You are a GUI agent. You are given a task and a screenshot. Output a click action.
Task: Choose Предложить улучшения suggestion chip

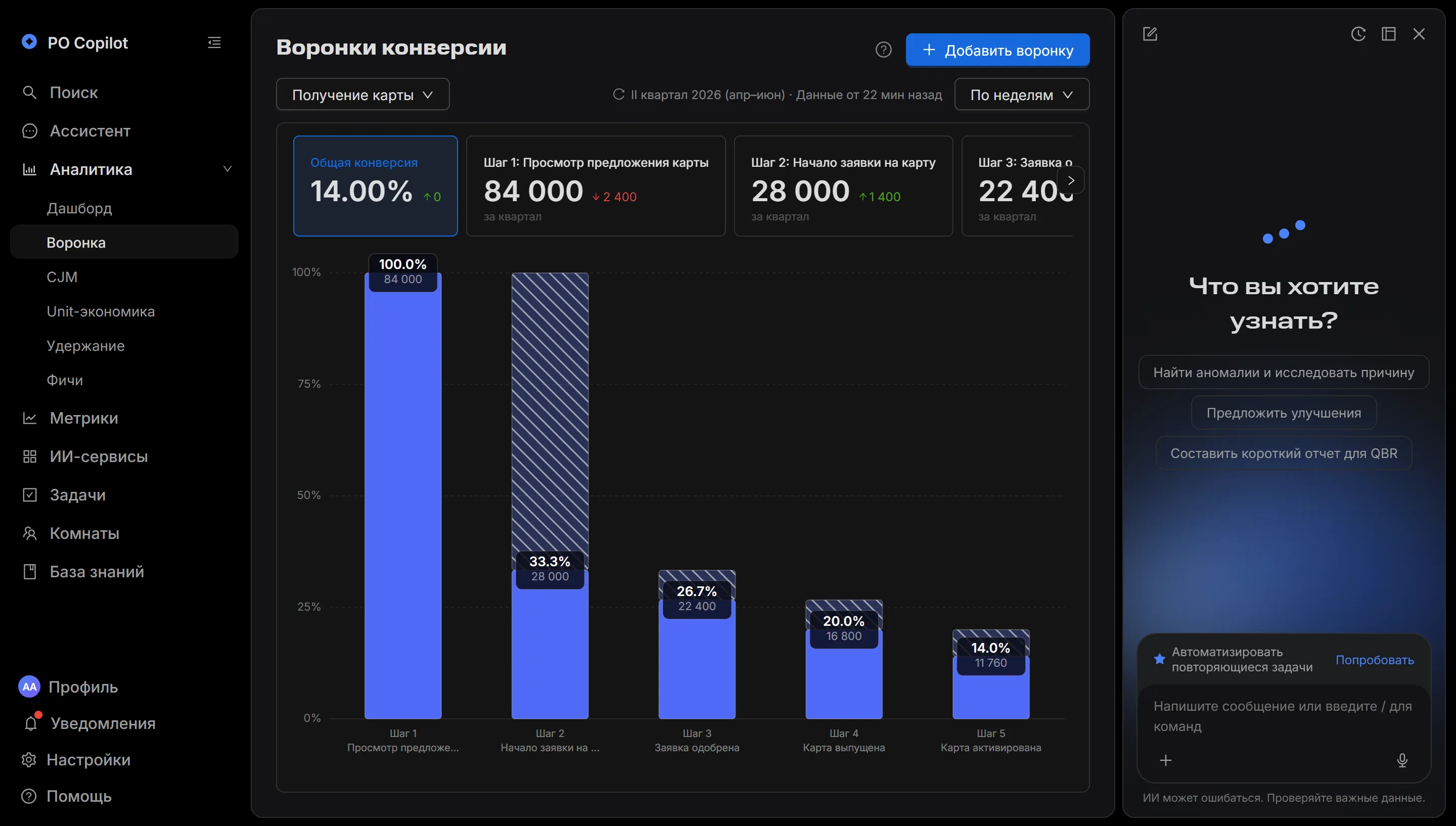1284,413
